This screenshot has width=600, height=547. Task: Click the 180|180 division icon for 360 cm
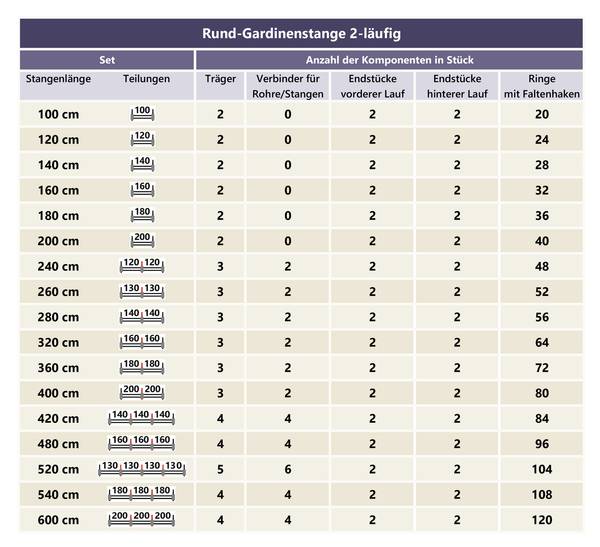[142, 367]
